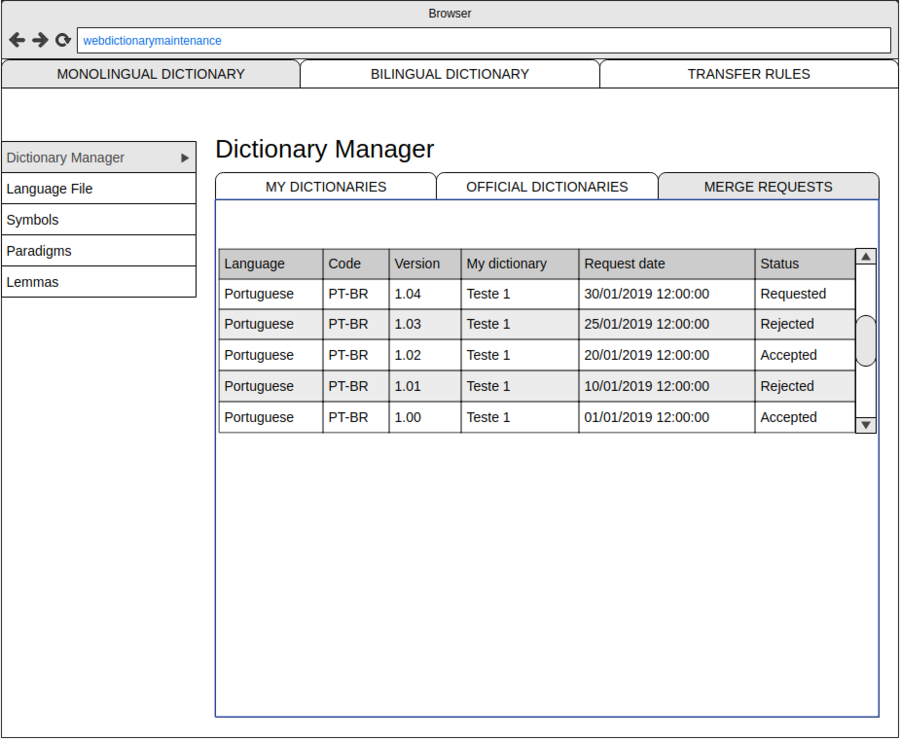Select the version 1.04 Requested row
Screen dimensions: 900x740
(x=537, y=294)
